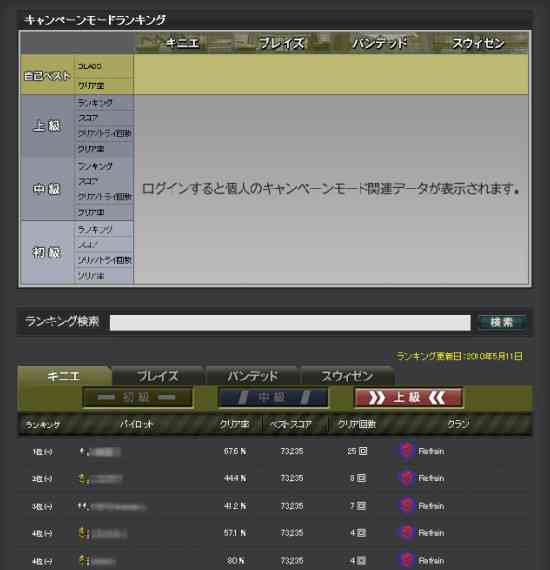Viewport: 550px width, 570px height.
Task: Select the 初級 difficulty filter
Action: pos(137,397)
